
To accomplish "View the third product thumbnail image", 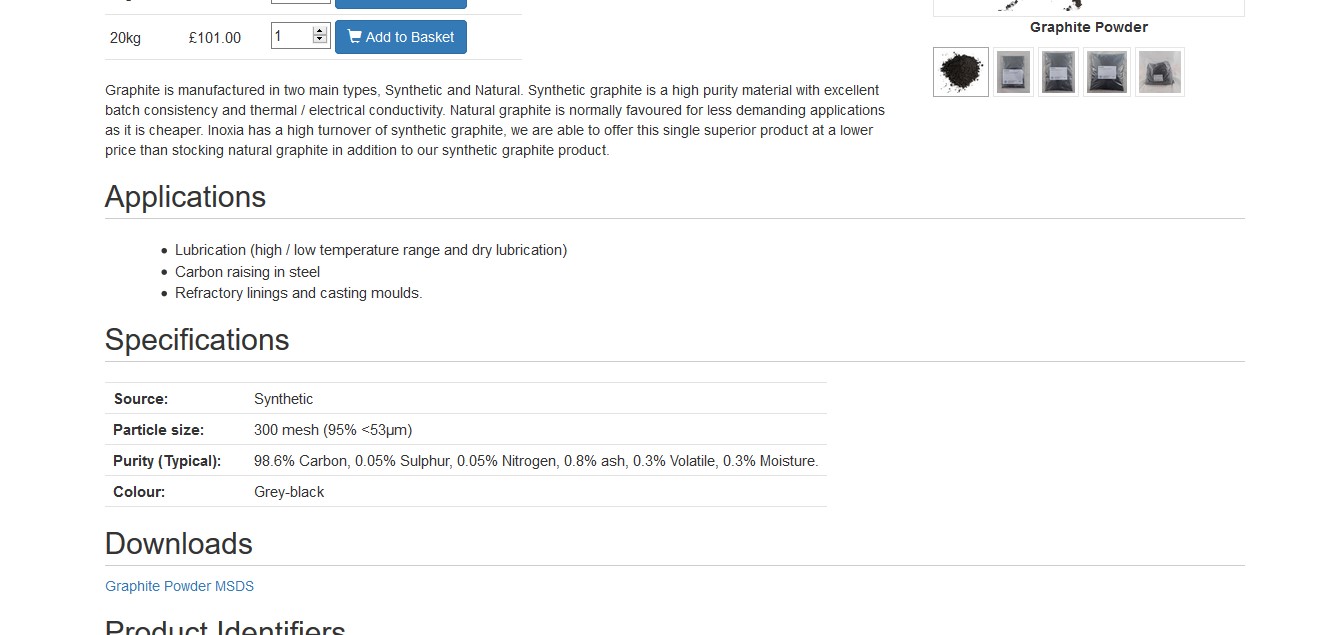I will (x=1059, y=72).
